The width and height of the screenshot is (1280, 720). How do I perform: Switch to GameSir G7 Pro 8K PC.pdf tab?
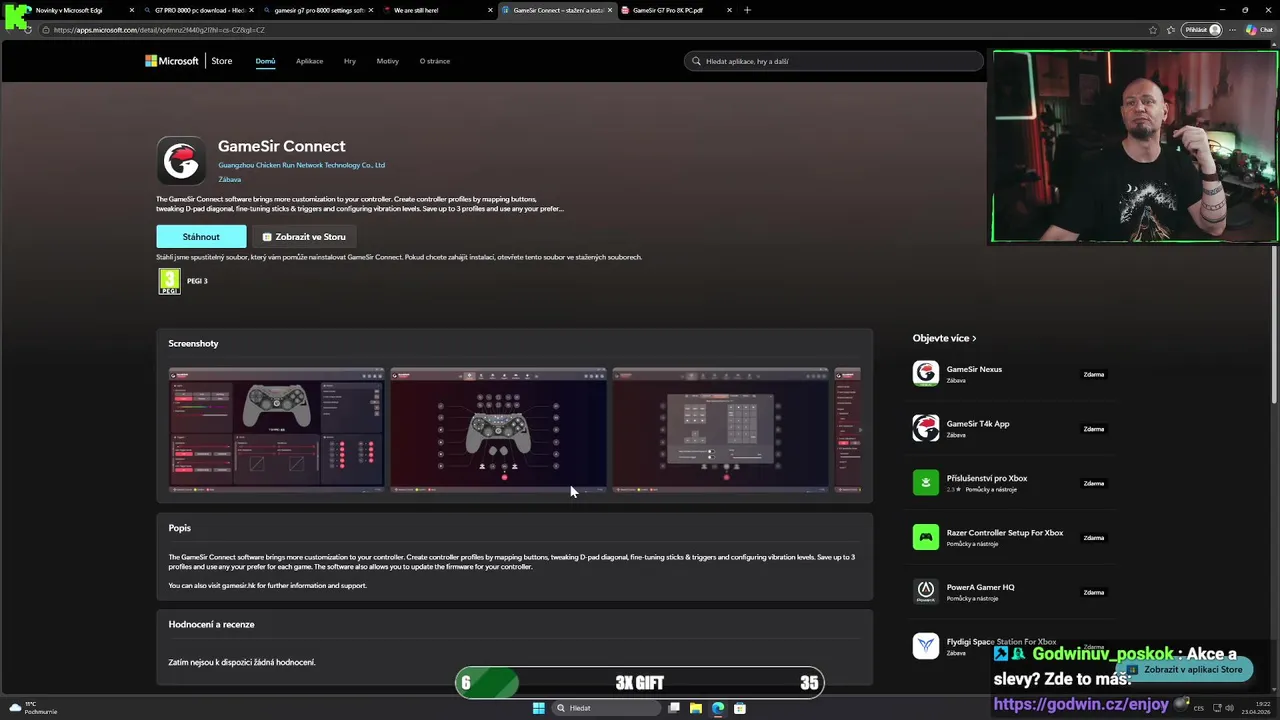click(677, 10)
